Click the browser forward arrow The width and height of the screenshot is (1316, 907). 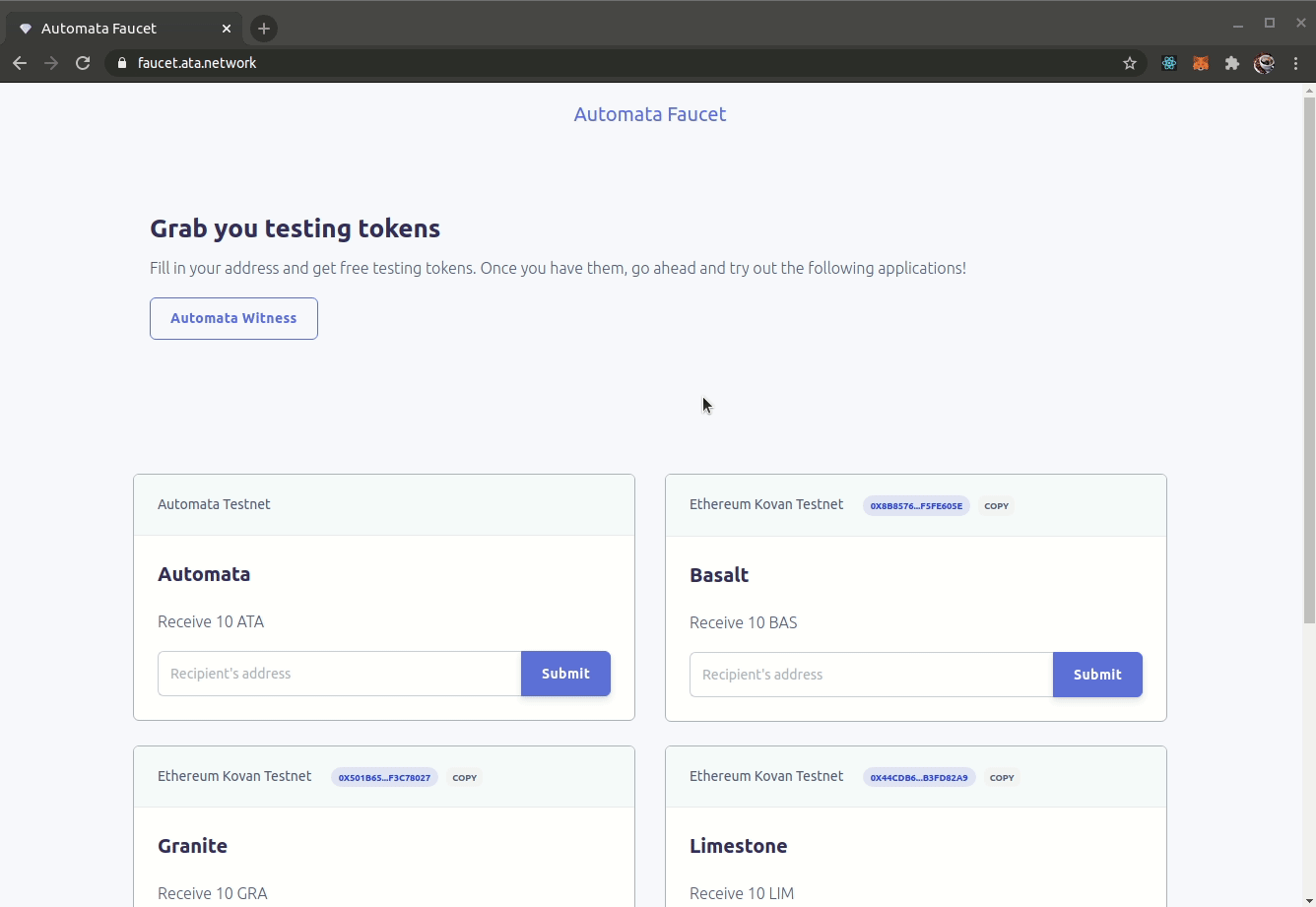coord(51,63)
